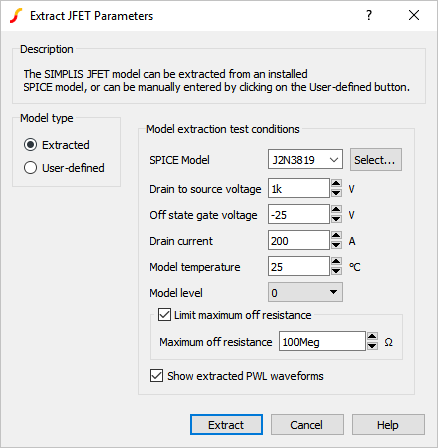This screenshot has width=438, height=448.
Task: Click the Drain current input field
Action: click(299, 240)
